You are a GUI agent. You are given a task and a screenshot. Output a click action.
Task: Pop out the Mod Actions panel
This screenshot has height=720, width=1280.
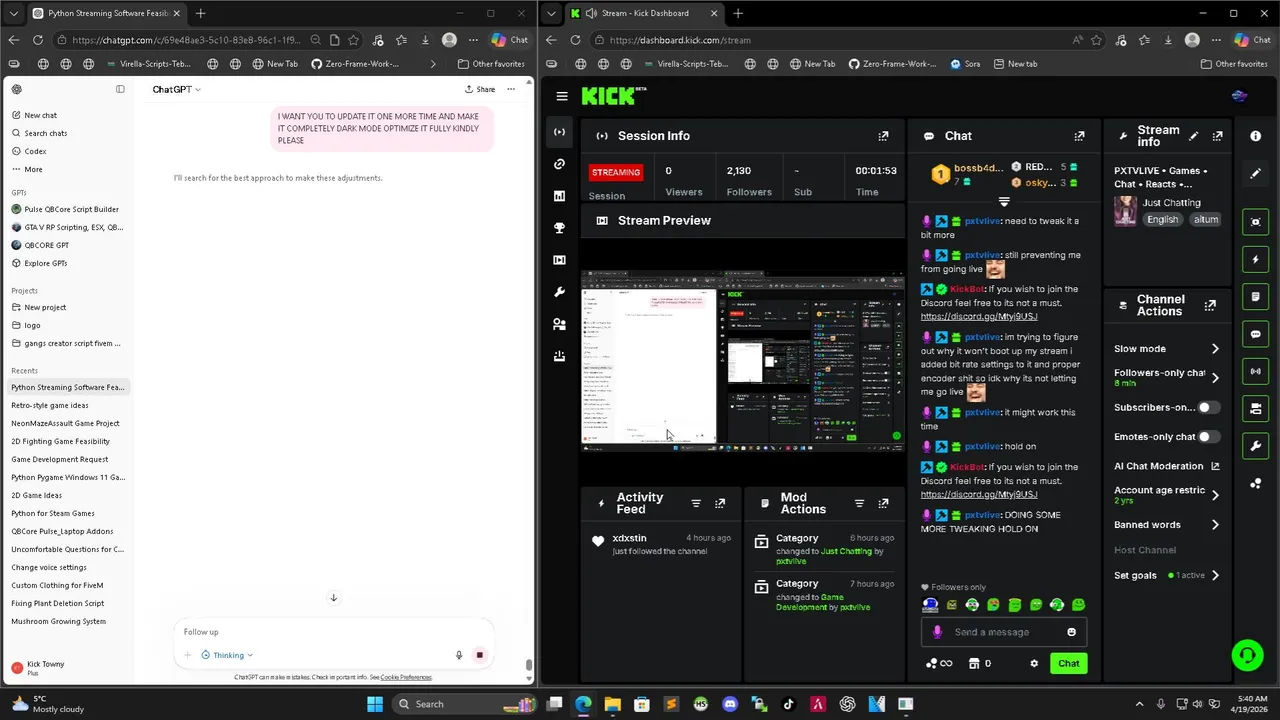(x=883, y=503)
